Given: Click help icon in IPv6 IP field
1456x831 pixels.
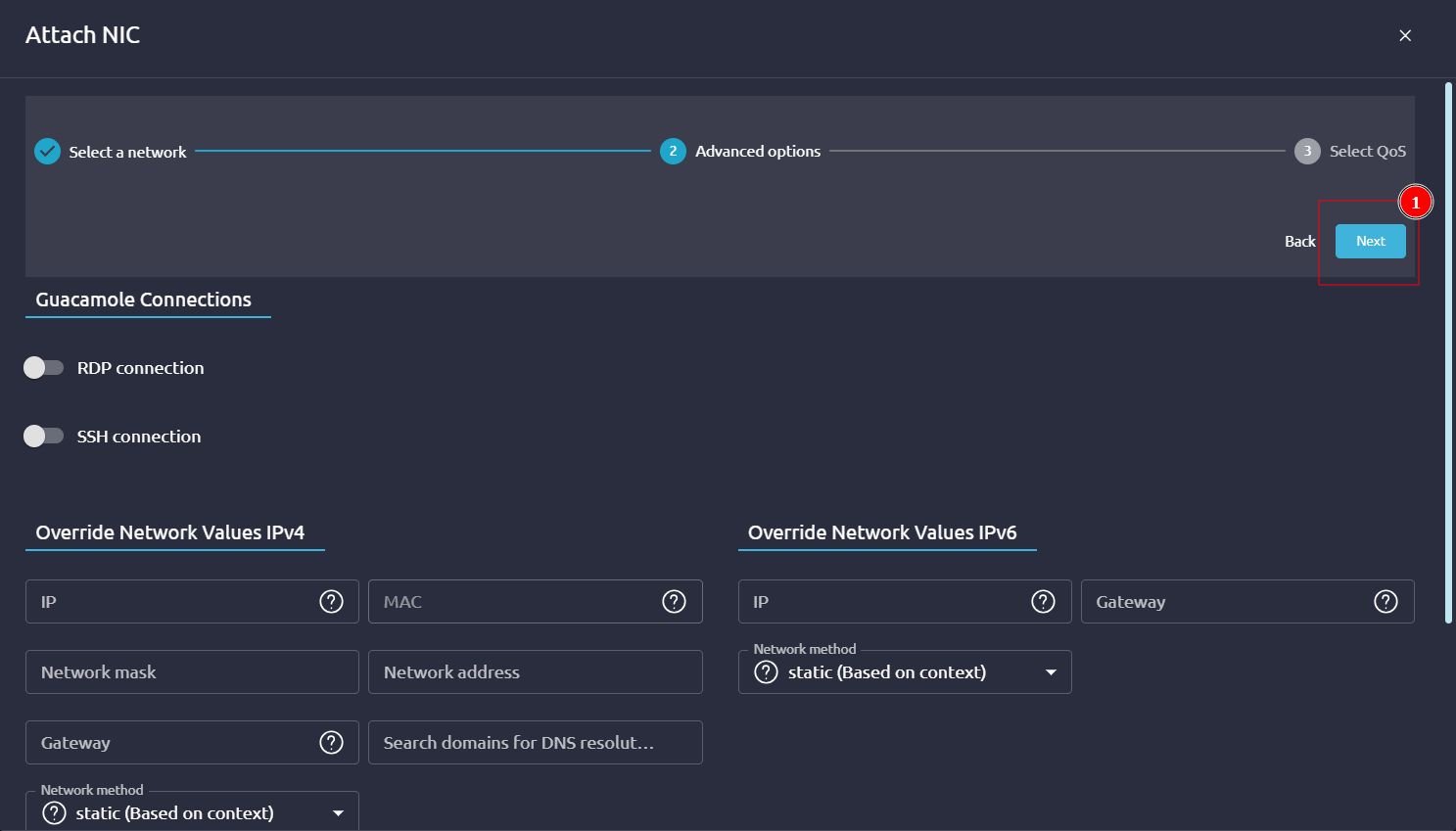Looking at the screenshot, I should tap(1043, 602).
